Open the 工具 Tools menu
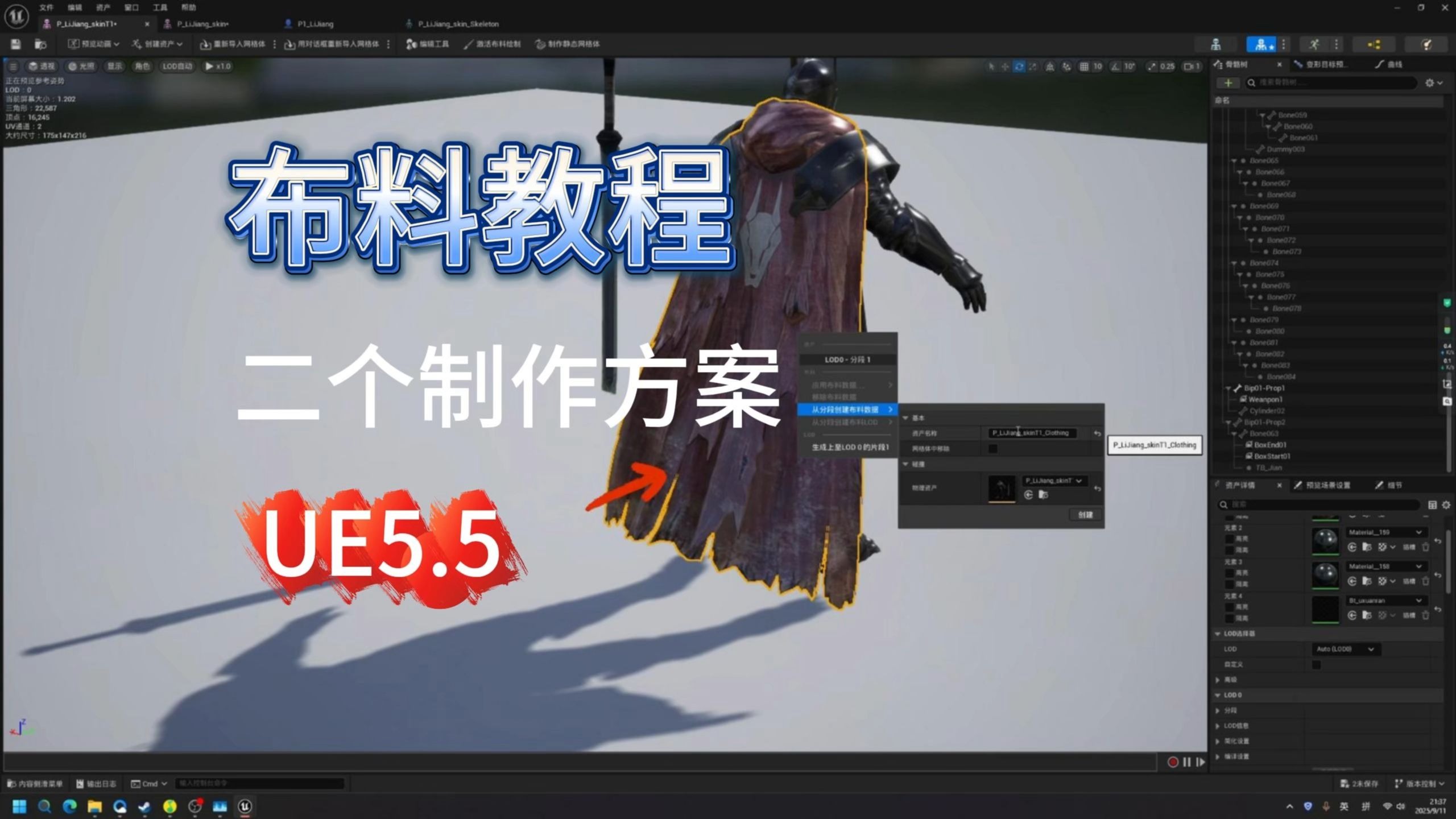 [160, 7]
